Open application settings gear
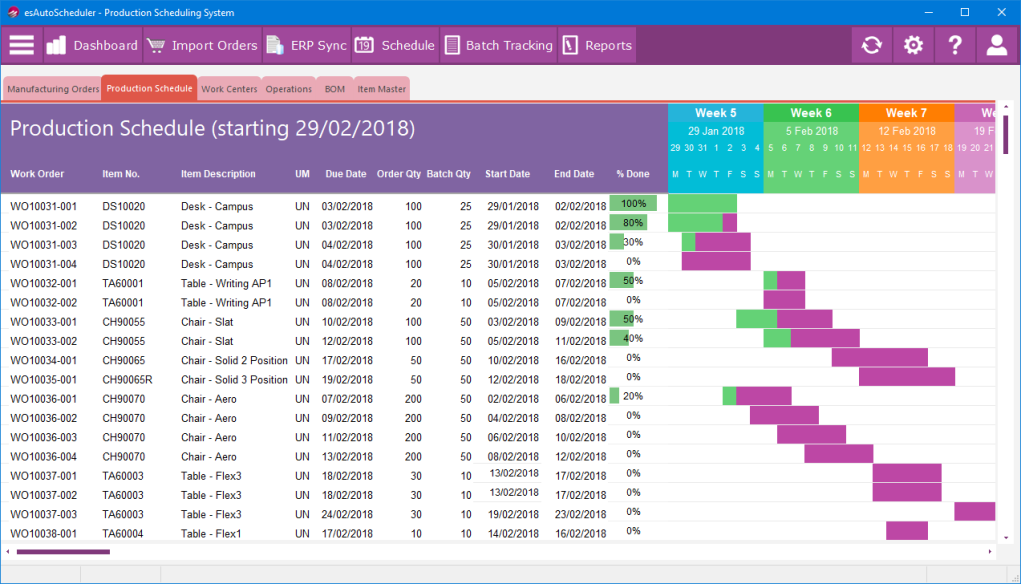The width and height of the screenshot is (1021, 584). [912, 45]
